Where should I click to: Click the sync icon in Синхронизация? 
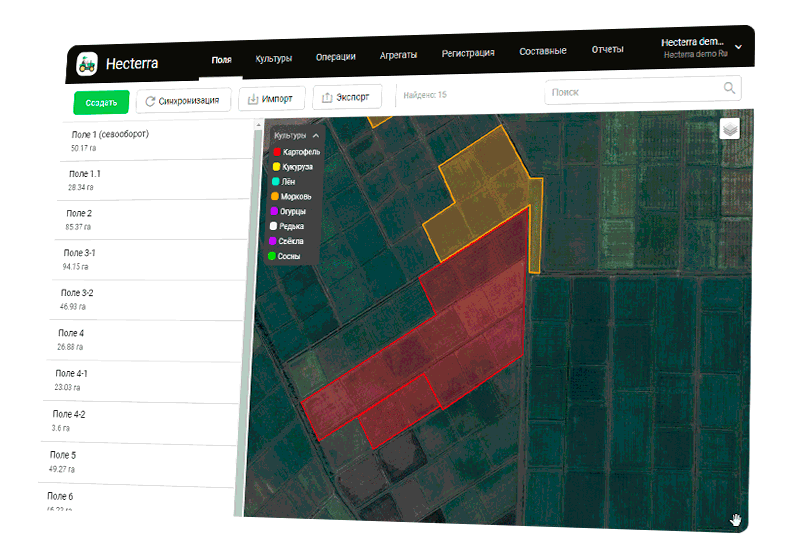(150, 101)
